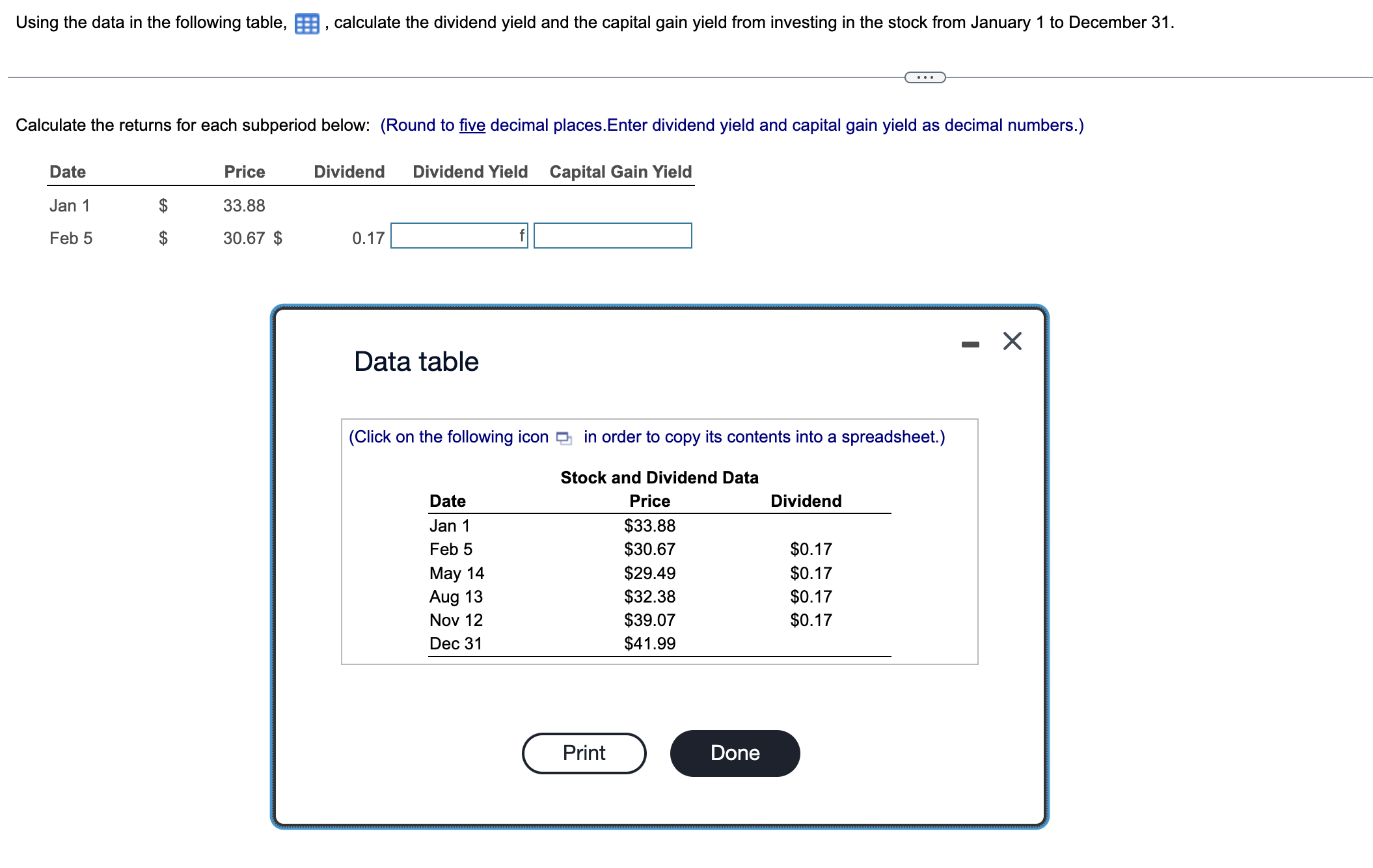The height and width of the screenshot is (868, 1373).
Task: Click the Dividend Yield input box for Feb 5
Action: [457, 236]
